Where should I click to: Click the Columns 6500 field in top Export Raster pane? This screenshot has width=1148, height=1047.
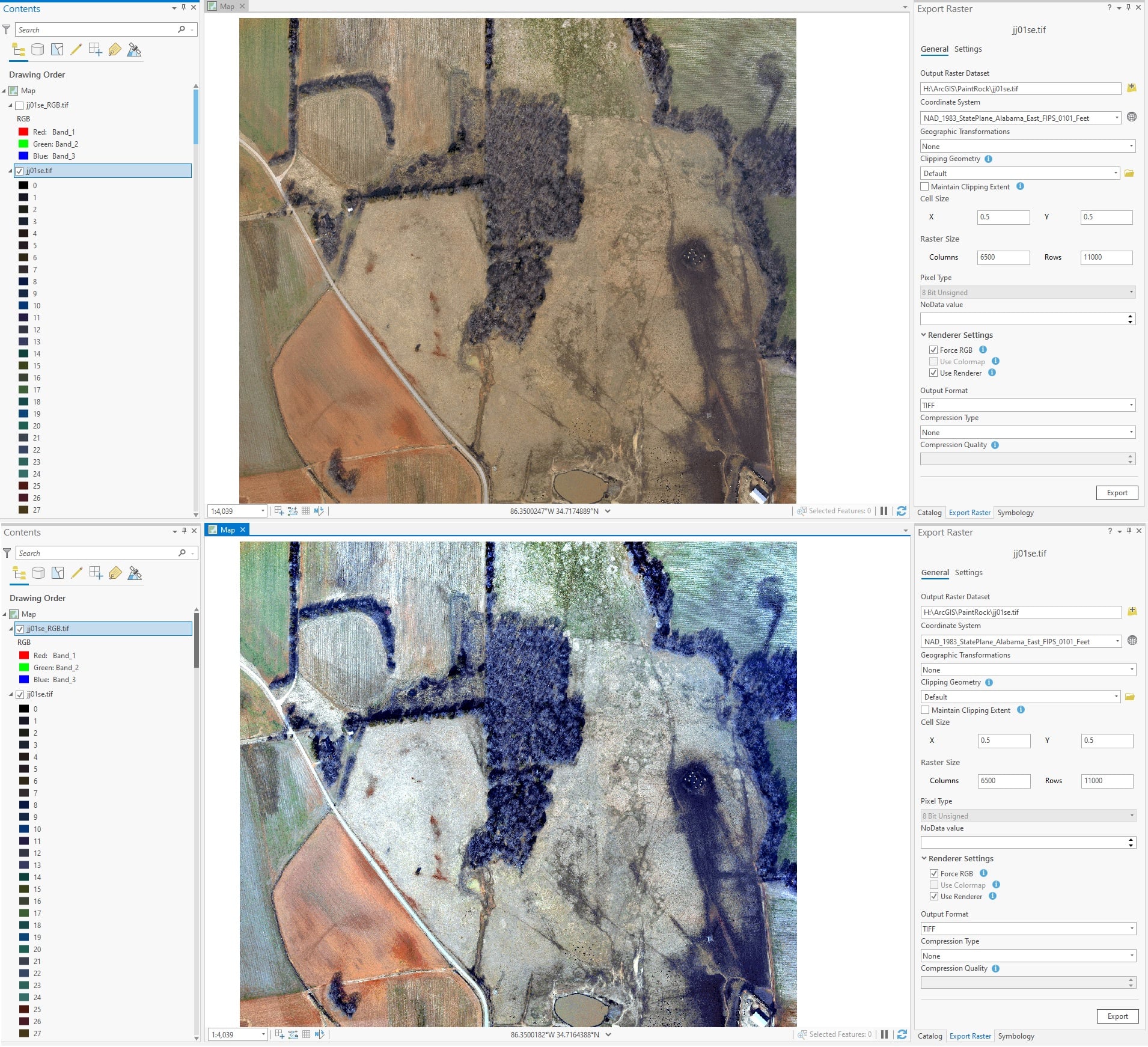(x=1003, y=257)
